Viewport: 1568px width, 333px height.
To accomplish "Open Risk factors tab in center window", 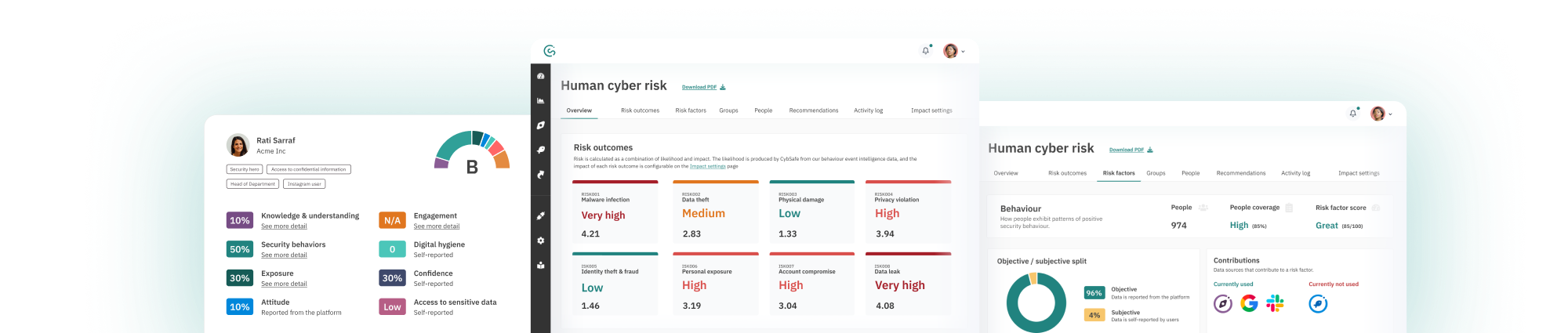I will pos(691,110).
